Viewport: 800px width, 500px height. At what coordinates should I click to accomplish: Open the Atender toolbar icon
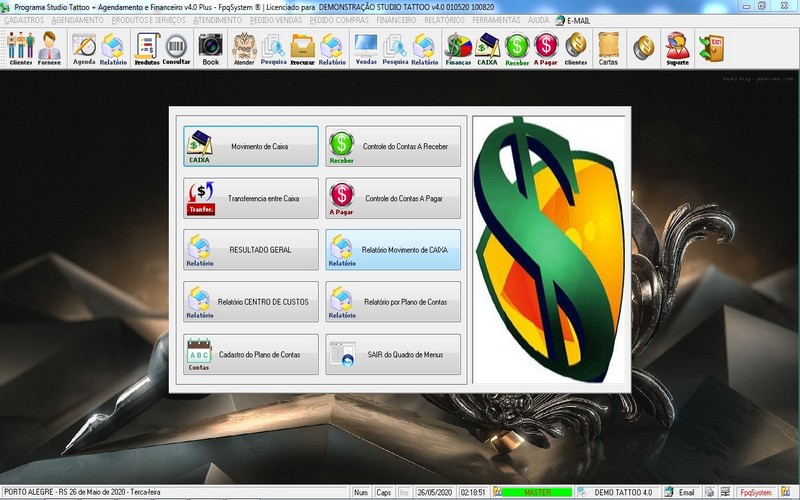(x=244, y=47)
